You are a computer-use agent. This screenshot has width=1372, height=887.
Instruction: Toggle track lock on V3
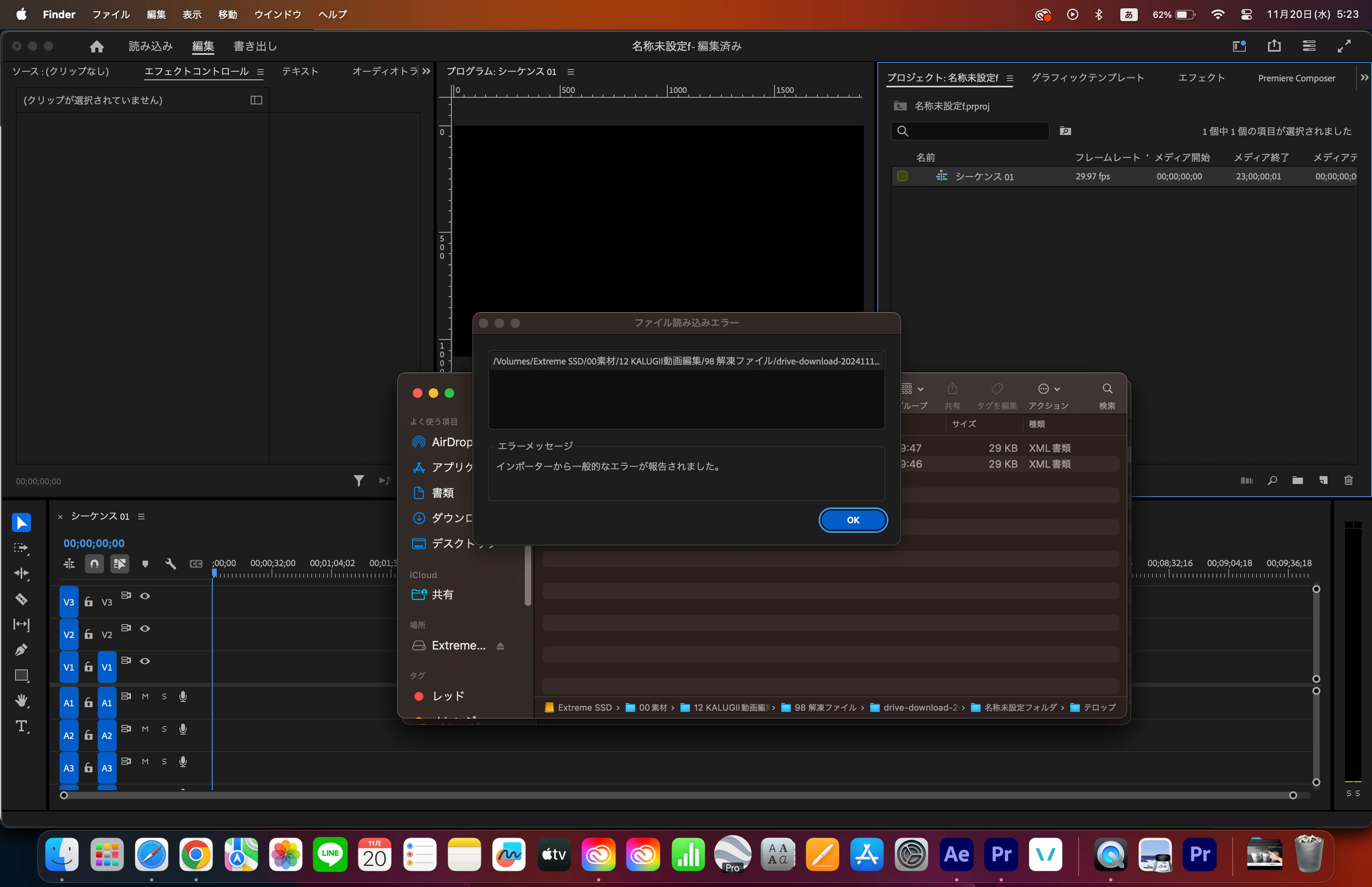(x=88, y=602)
